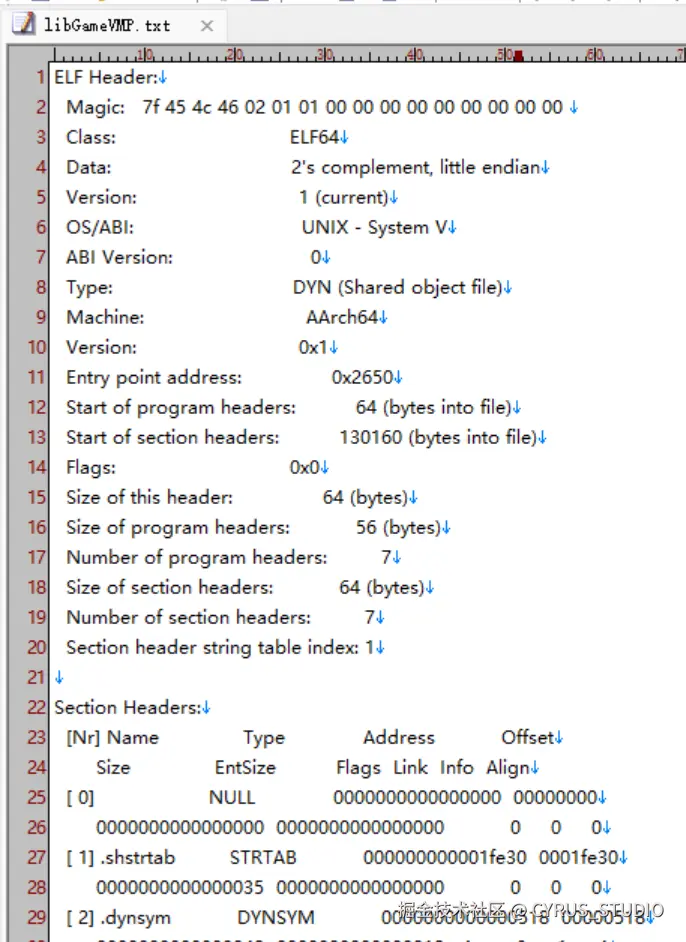
Task: Click the 'ELF64' class value
Action: 314,137
